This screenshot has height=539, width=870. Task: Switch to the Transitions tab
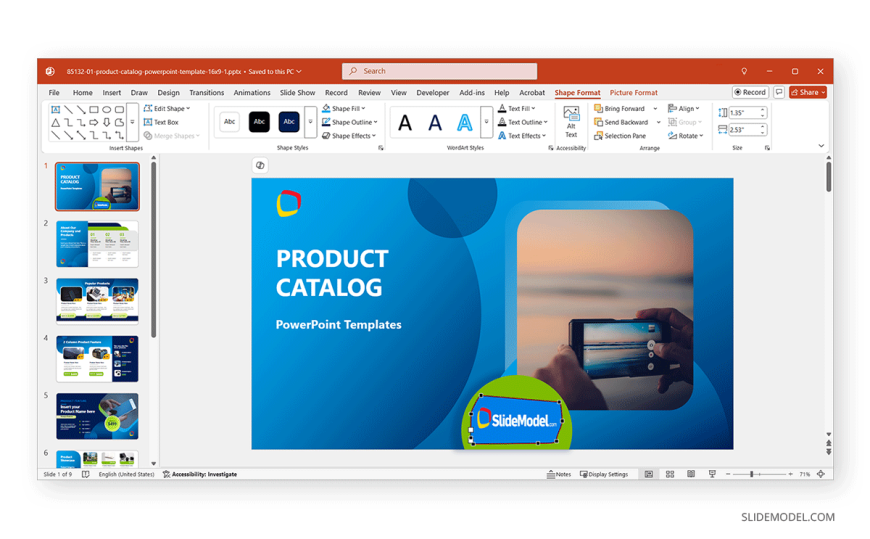[206, 93]
